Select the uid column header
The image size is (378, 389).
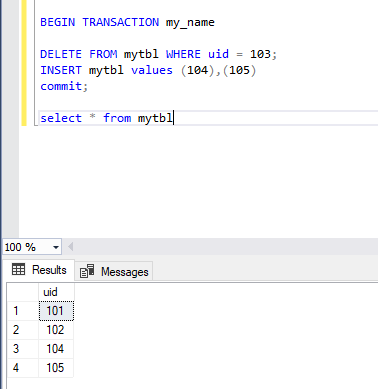point(56,292)
